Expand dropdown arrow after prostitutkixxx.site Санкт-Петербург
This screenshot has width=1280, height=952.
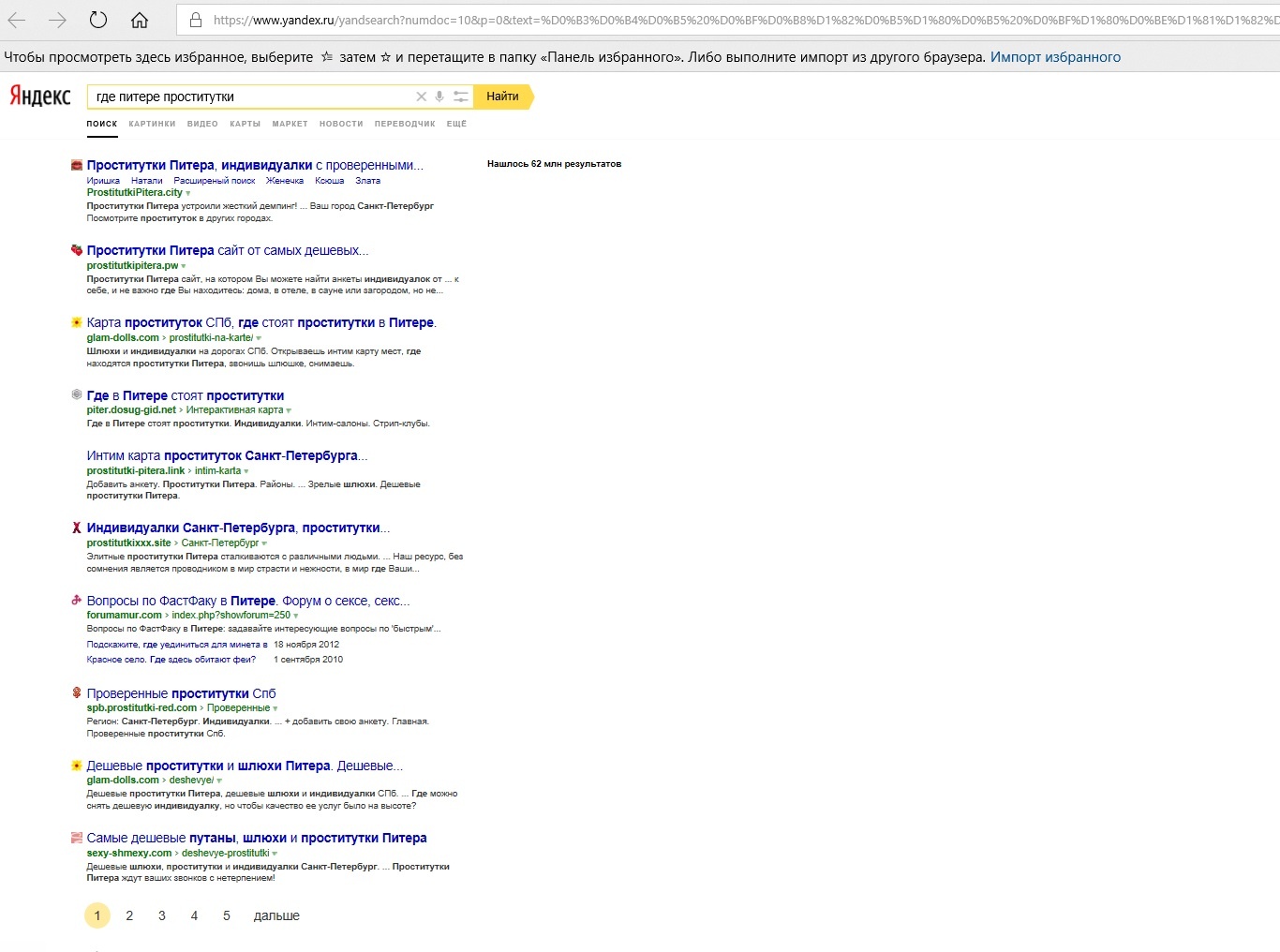(x=264, y=543)
